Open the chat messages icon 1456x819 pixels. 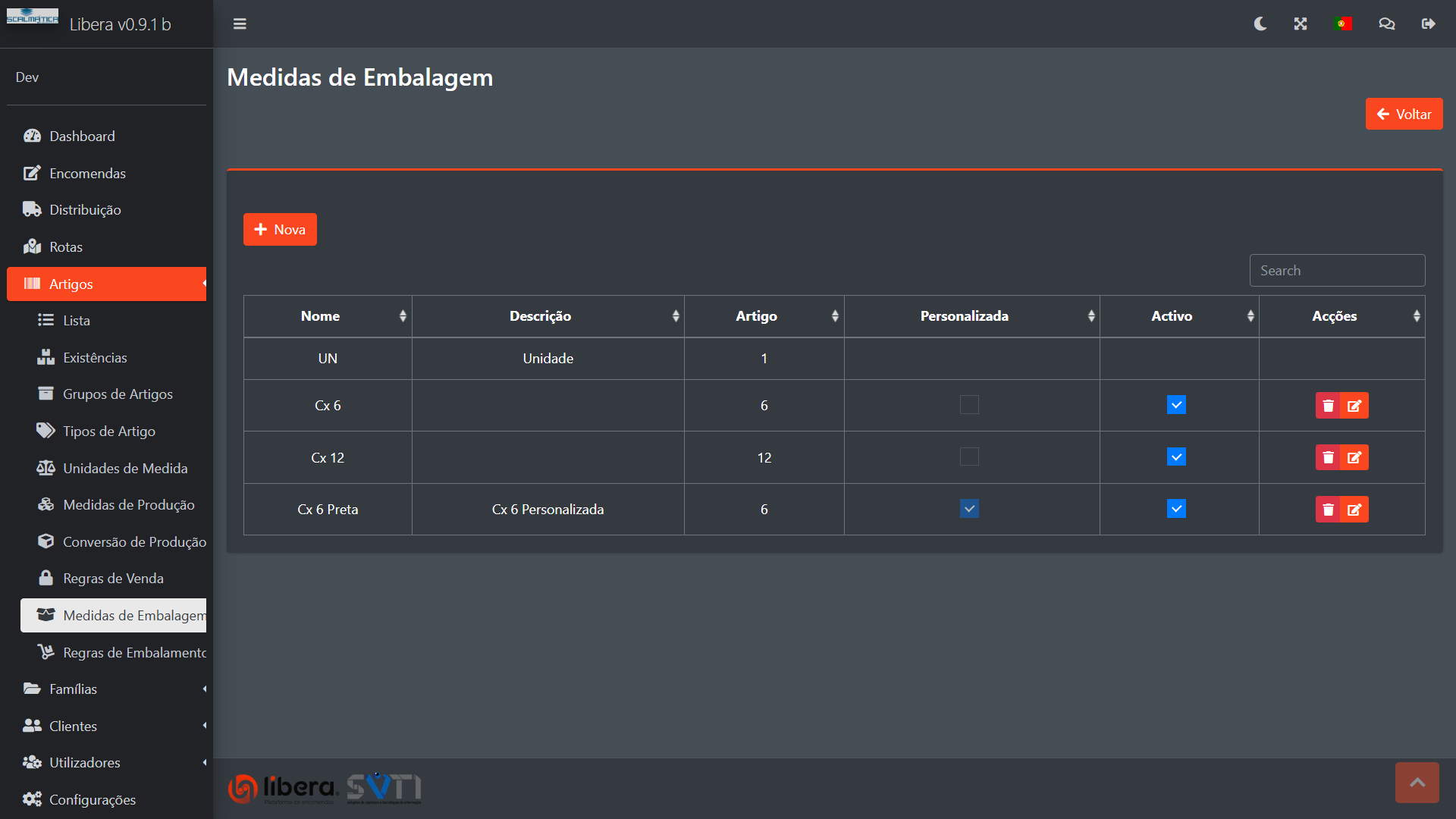pyautogui.click(x=1386, y=24)
